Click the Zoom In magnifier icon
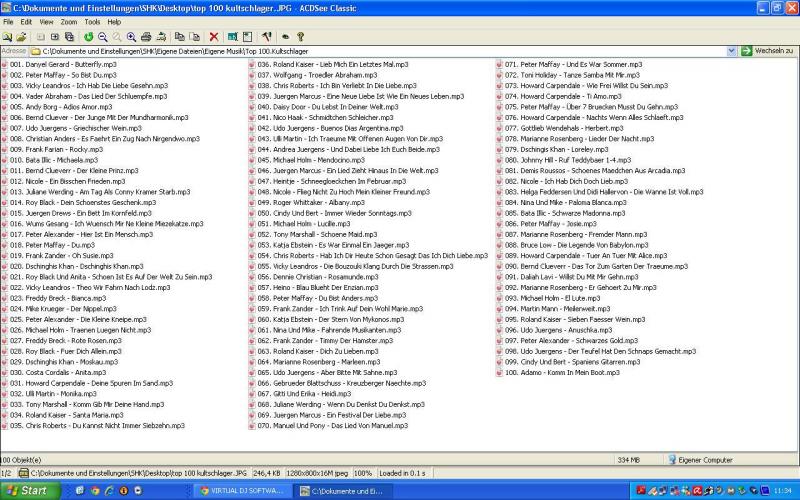 [x=131, y=37]
